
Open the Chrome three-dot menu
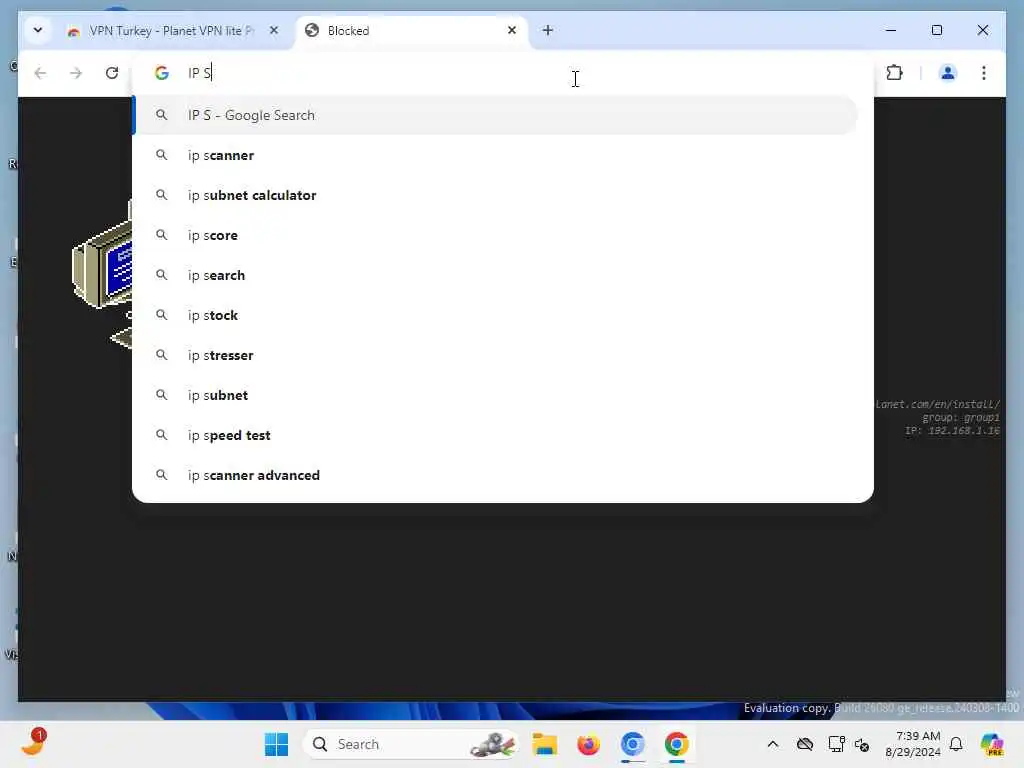point(984,72)
